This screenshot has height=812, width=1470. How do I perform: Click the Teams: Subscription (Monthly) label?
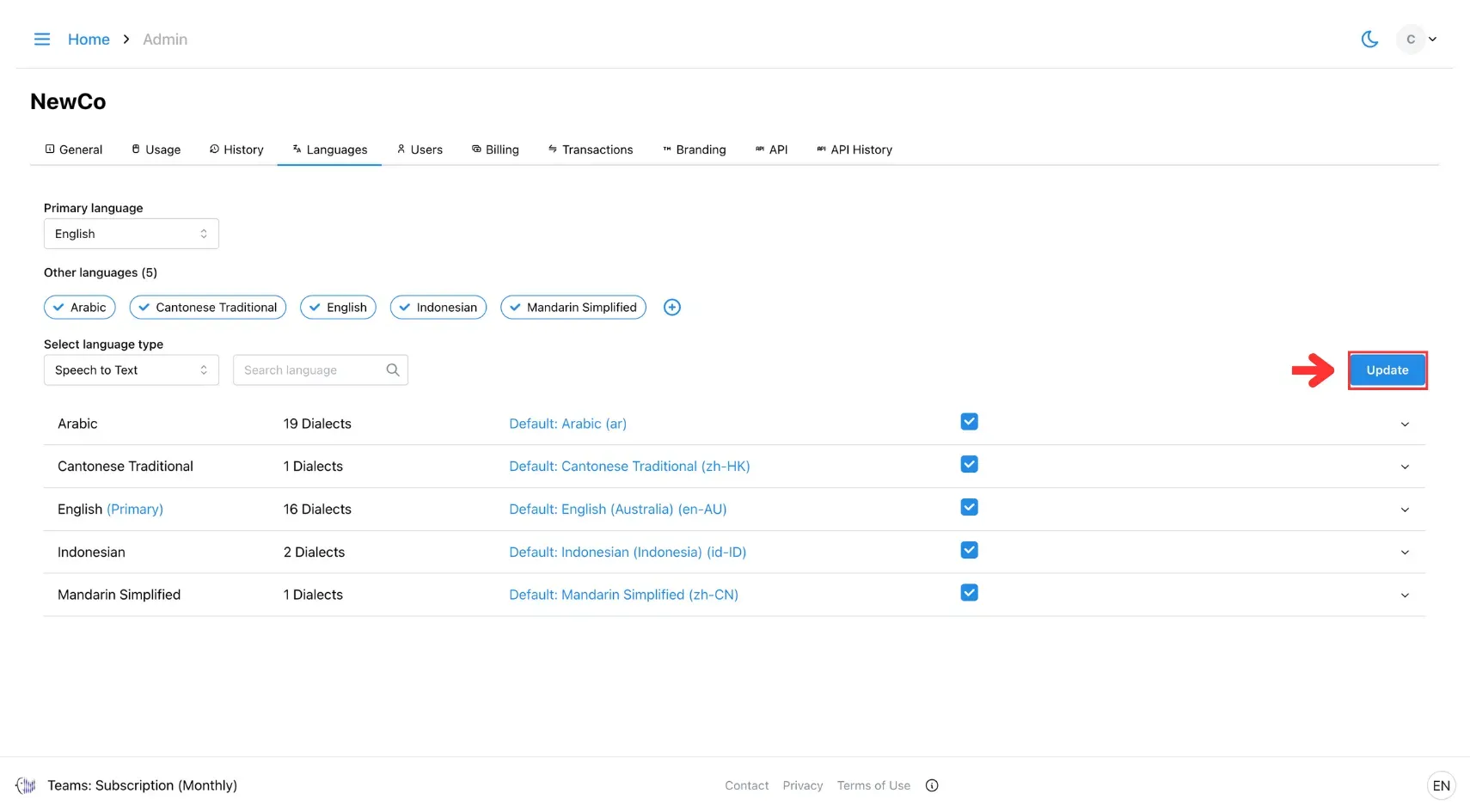click(142, 785)
